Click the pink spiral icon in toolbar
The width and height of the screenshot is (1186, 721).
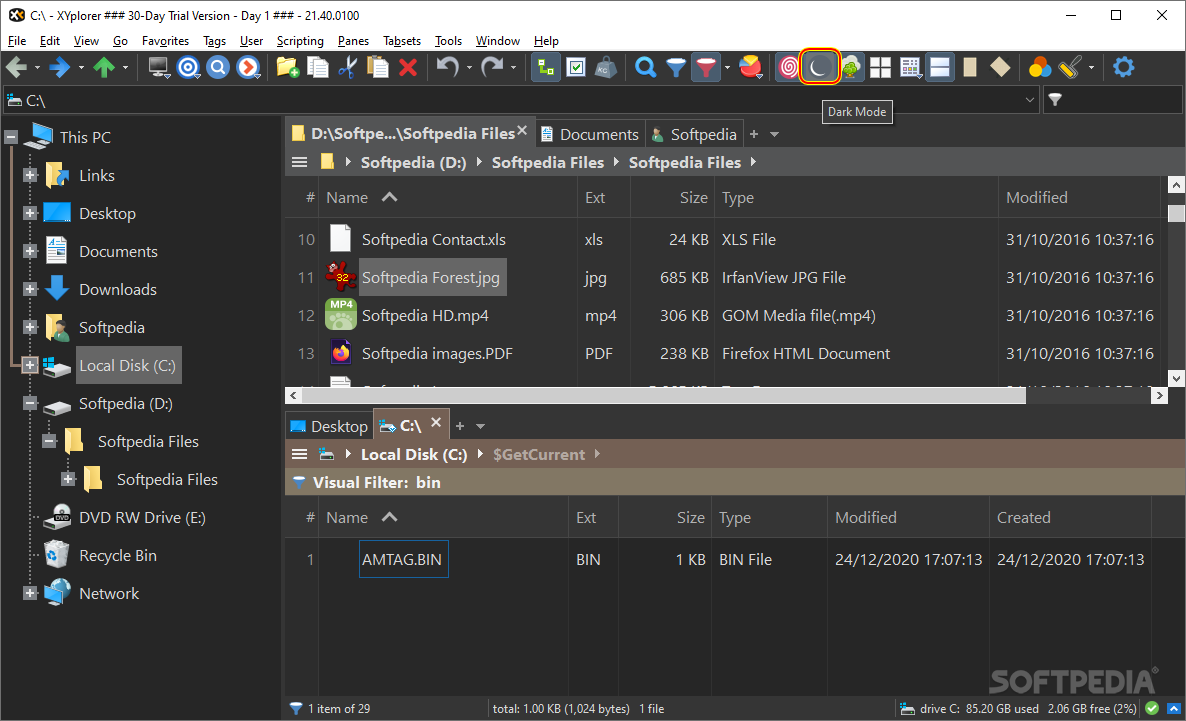point(788,67)
